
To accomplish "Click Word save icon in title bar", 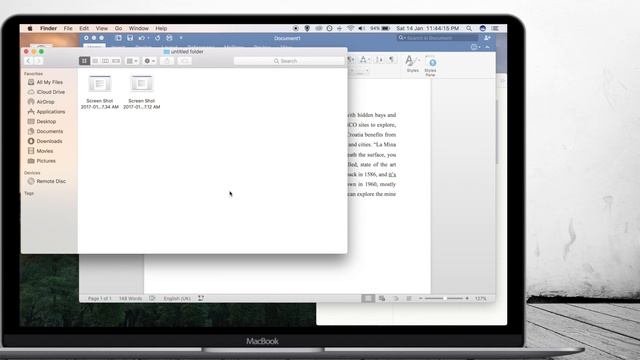I will coord(130,38).
